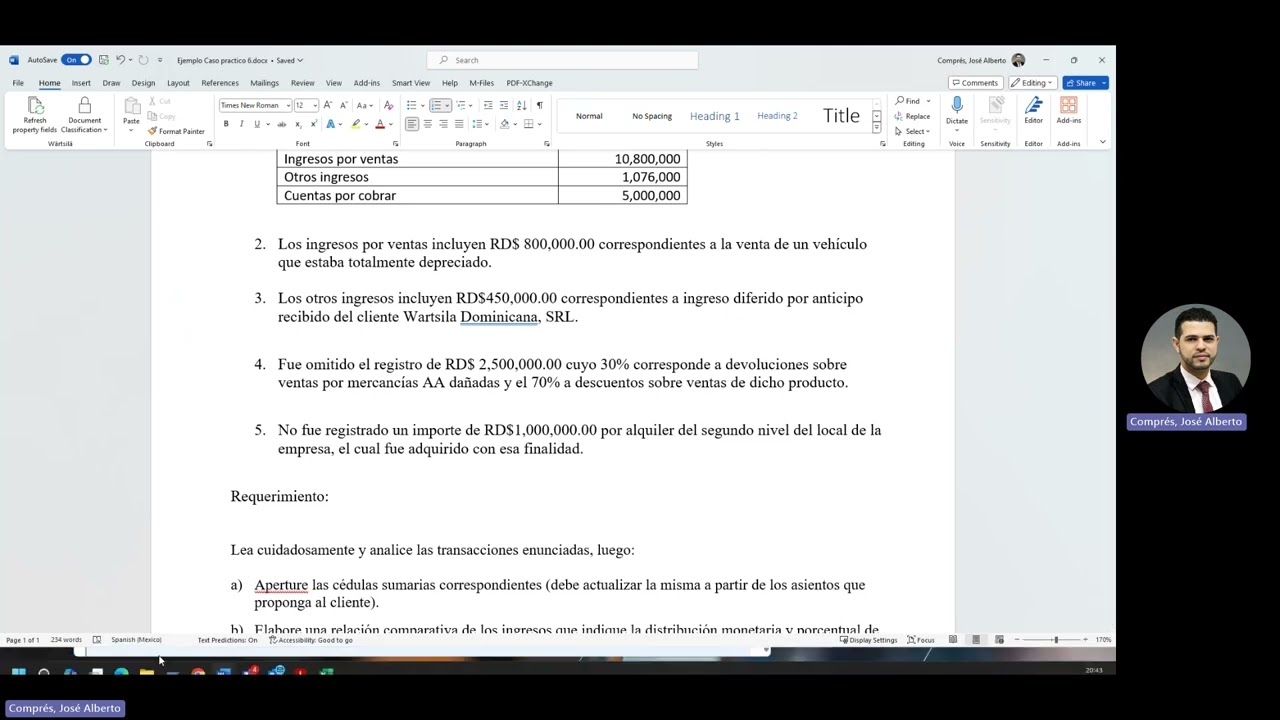1280x720 pixels.
Task: Open the Editing mode dropdown
Action: pyautogui.click(x=1031, y=83)
